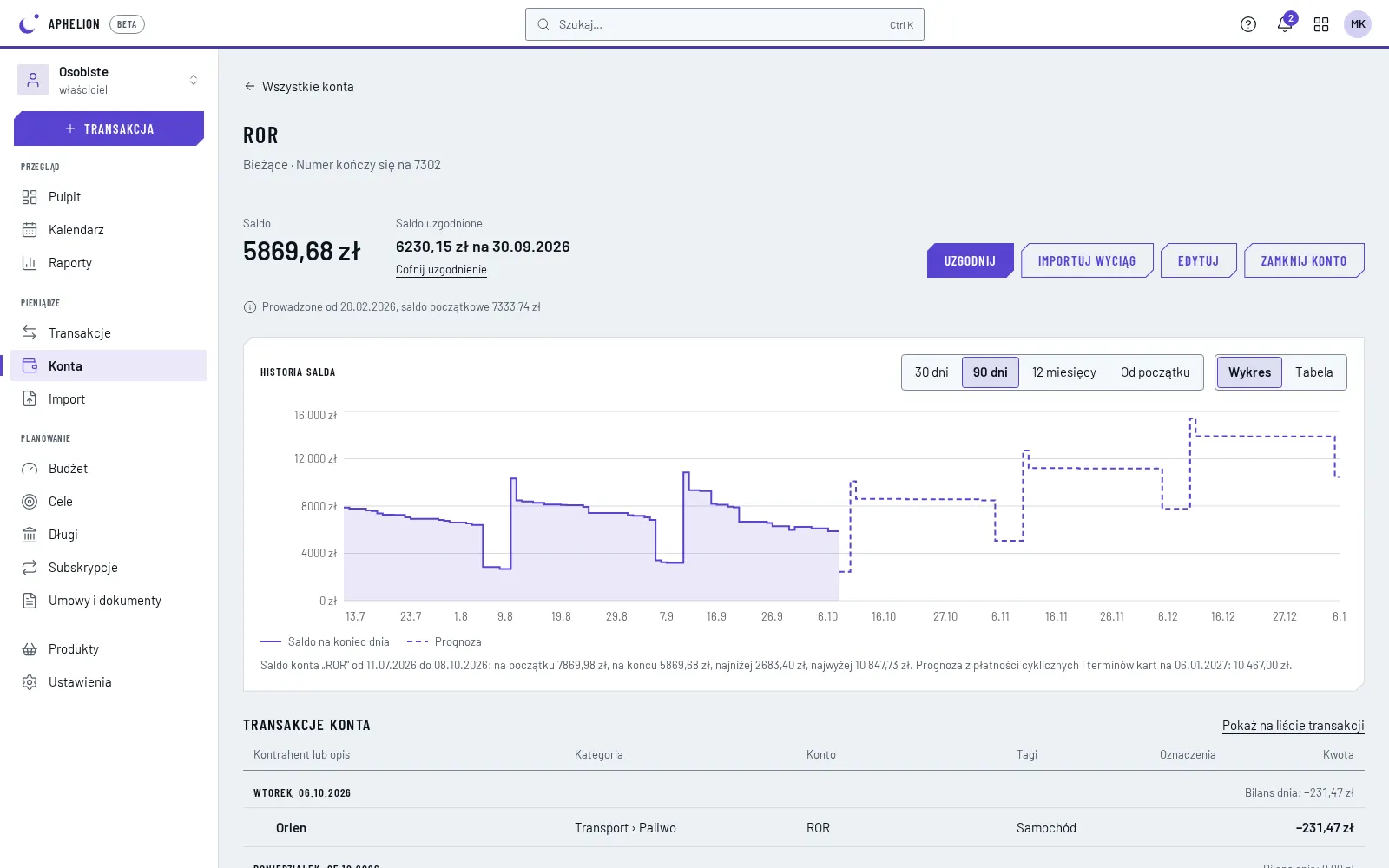Image resolution: width=1389 pixels, height=868 pixels.
Task: Click the Transakcje arrows icon
Action: pos(30,333)
